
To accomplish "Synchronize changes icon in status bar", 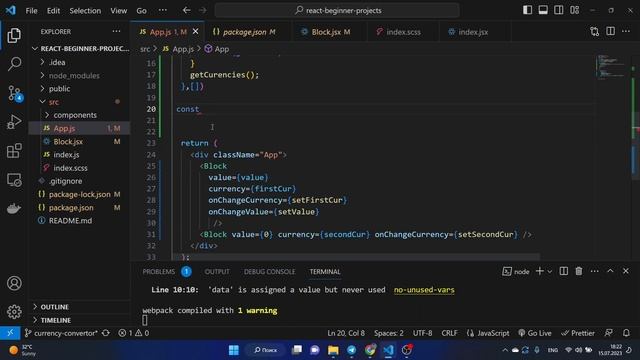I will [x=106, y=333].
